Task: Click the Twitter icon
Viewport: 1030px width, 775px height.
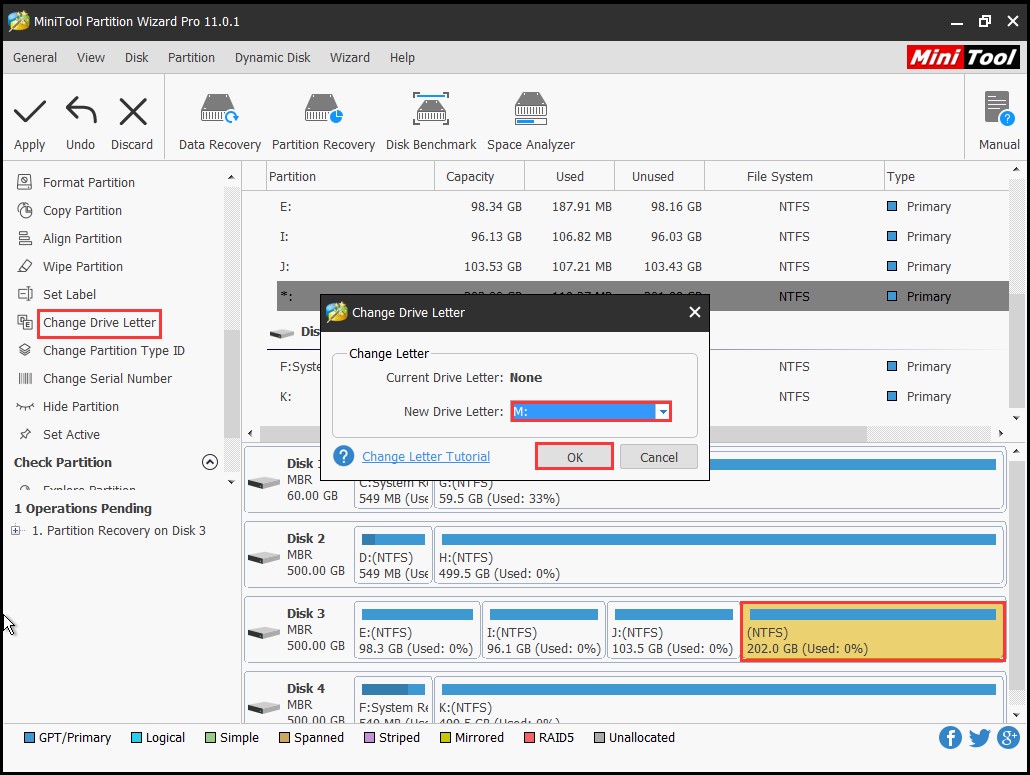Action: [x=979, y=738]
